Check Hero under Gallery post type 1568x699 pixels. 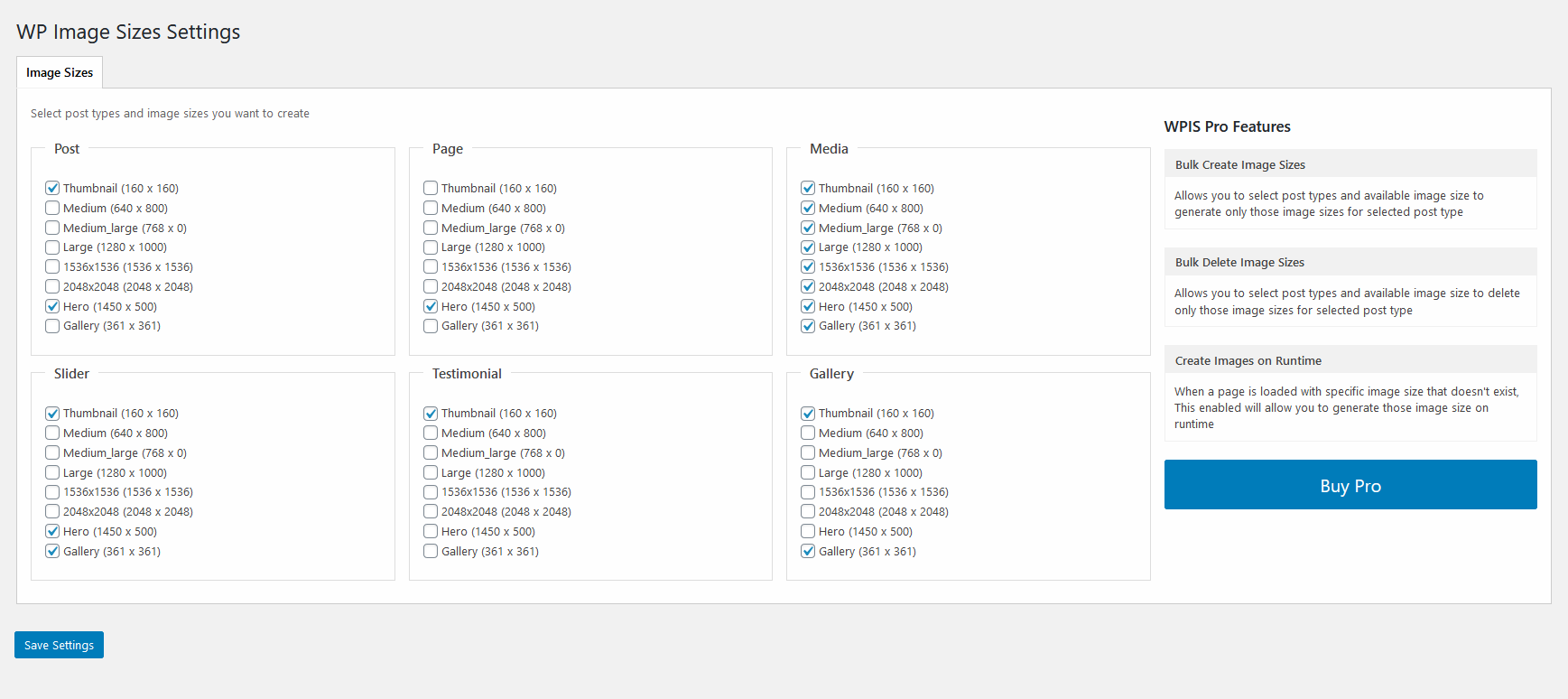pos(808,531)
